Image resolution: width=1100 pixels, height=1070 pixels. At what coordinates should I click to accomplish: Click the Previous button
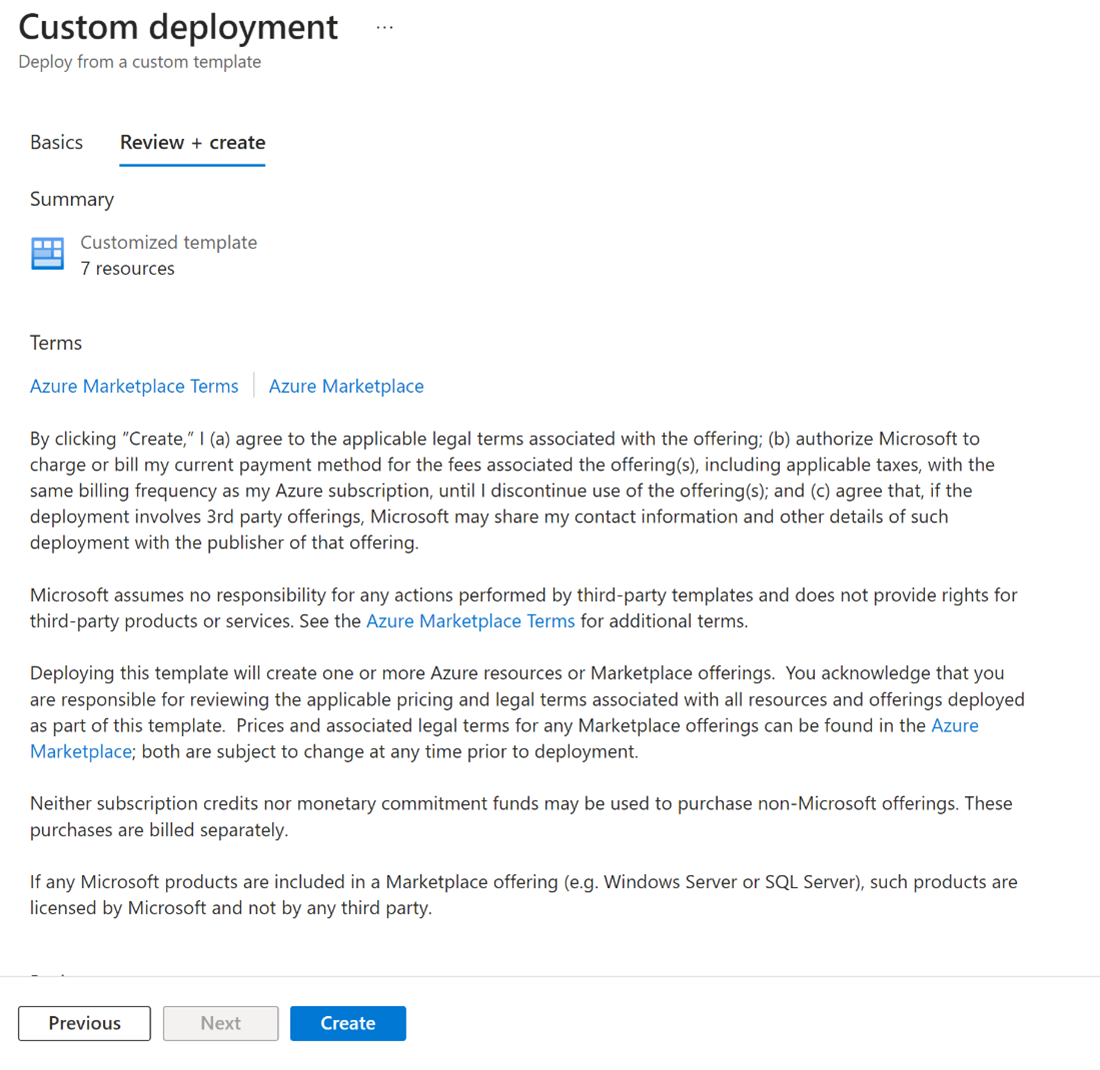tap(84, 1023)
